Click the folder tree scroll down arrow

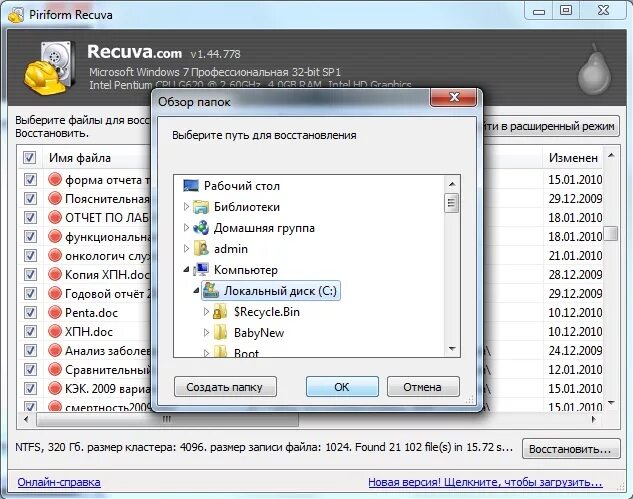[452, 348]
